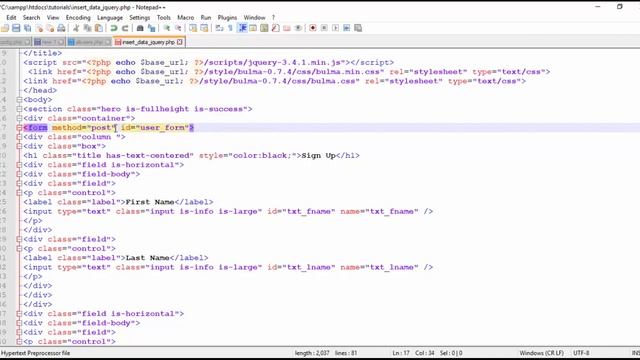This screenshot has width=640, height=360.
Task: Click the green Undo arrow
Action: [113, 28]
